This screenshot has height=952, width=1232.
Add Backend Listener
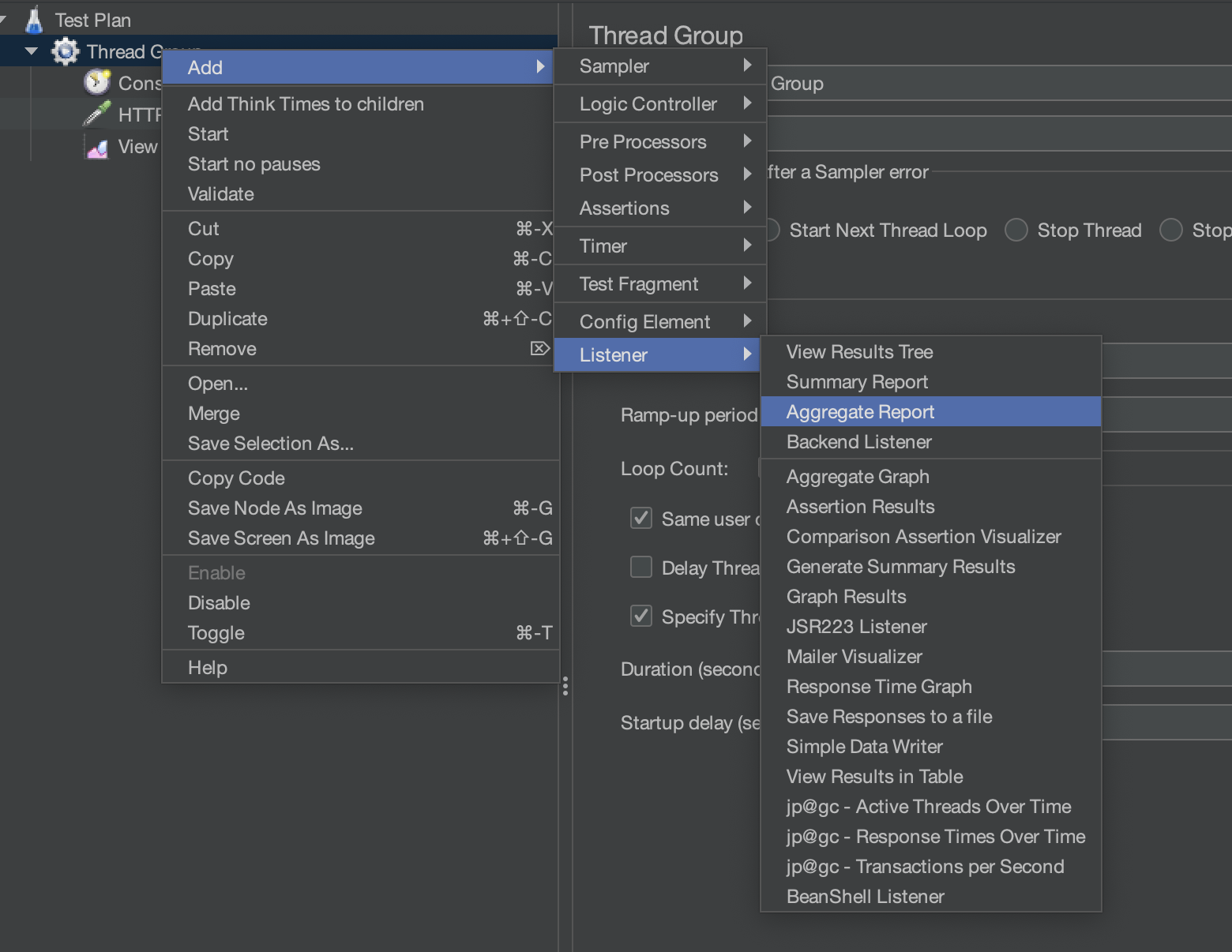coord(931,442)
